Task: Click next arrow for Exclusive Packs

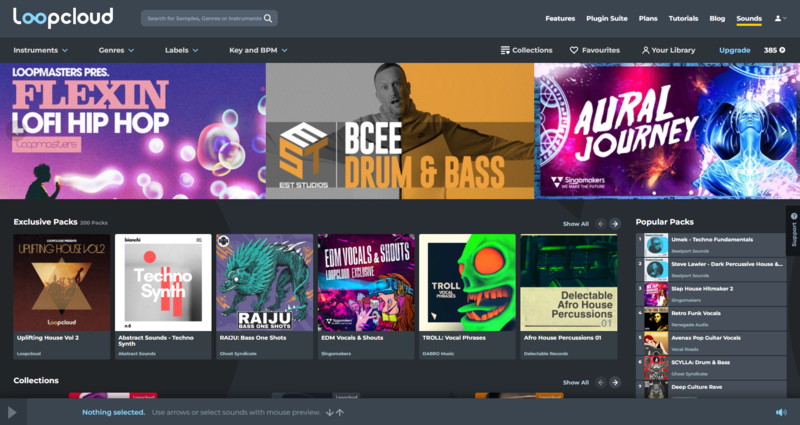Action: pyautogui.click(x=616, y=224)
